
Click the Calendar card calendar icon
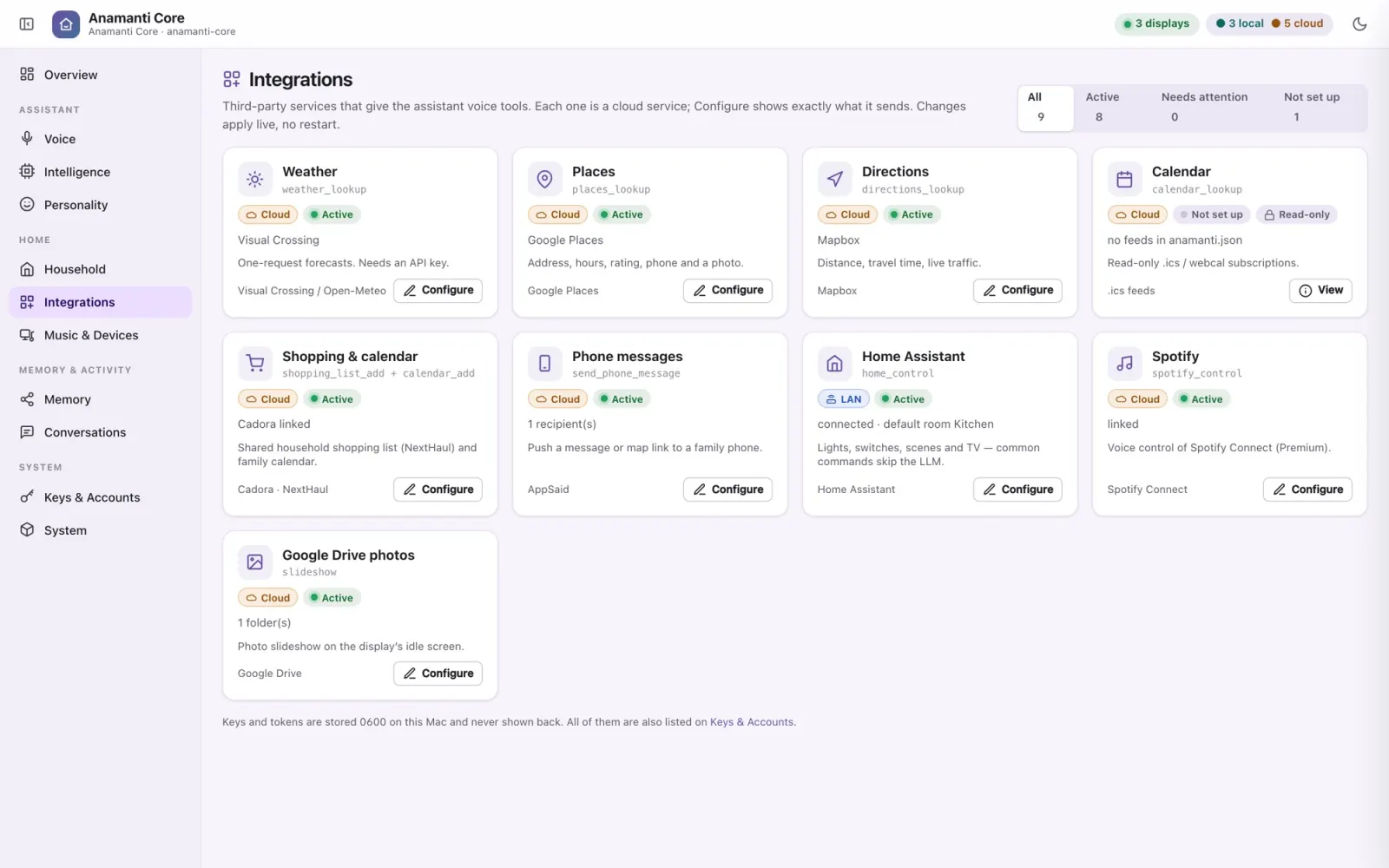click(x=1125, y=180)
